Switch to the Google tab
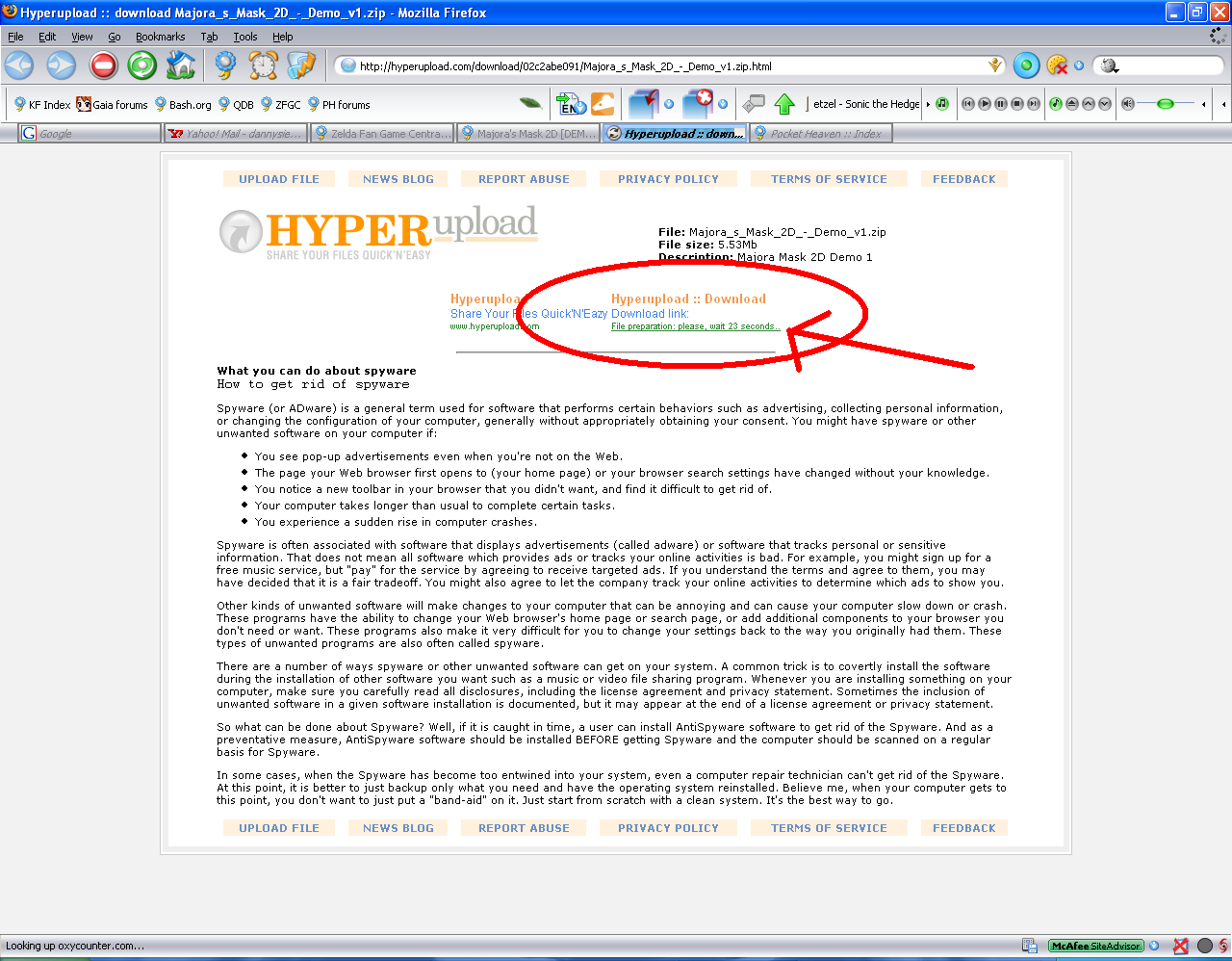The width and height of the screenshot is (1232, 961). (x=90, y=134)
